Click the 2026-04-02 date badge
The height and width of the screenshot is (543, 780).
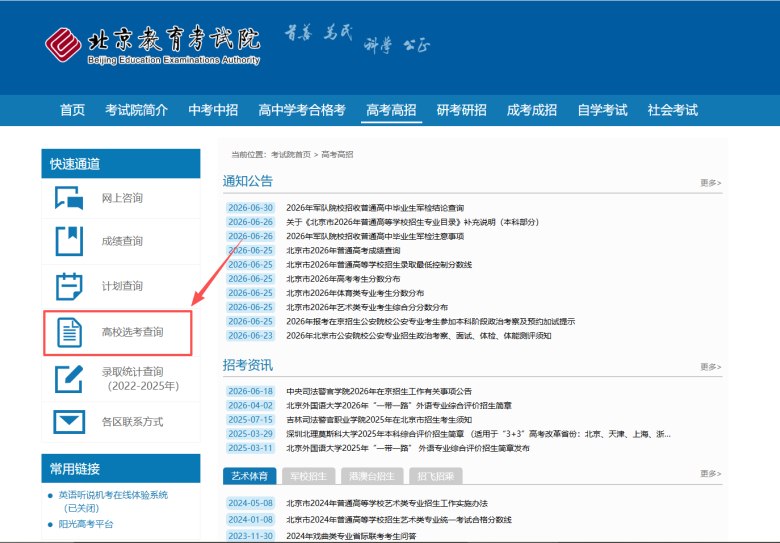pyautogui.click(x=250, y=406)
